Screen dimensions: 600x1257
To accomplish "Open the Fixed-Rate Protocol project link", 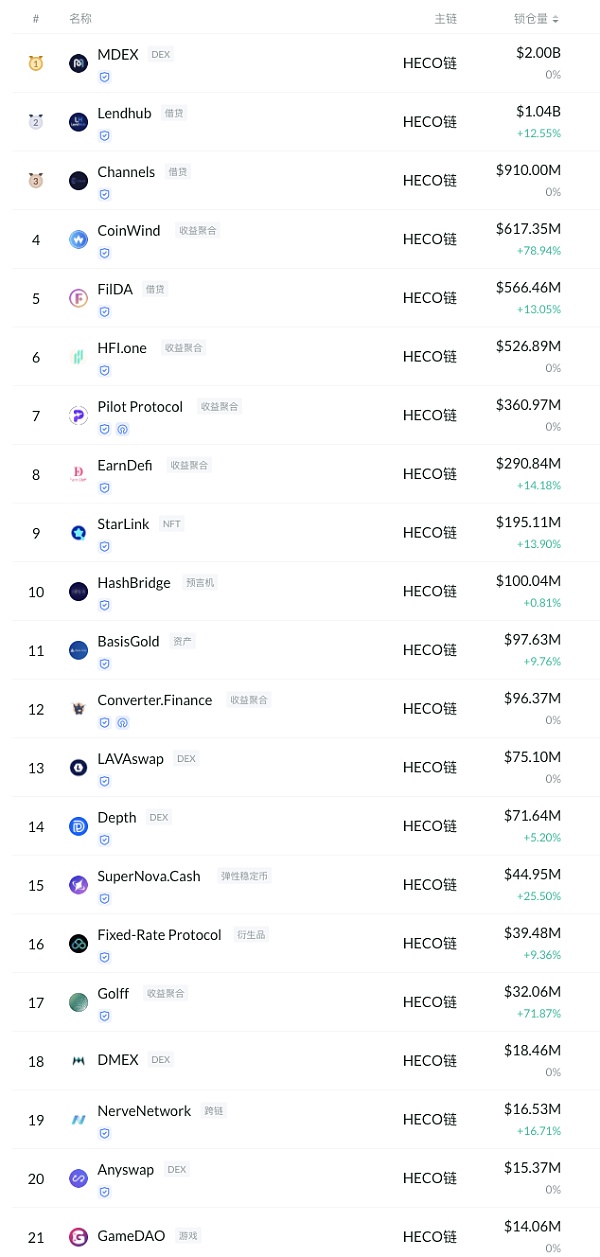I will (x=159, y=935).
